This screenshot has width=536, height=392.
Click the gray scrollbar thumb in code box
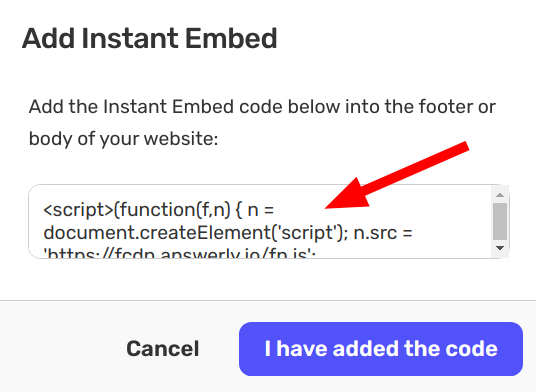pos(500,221)
